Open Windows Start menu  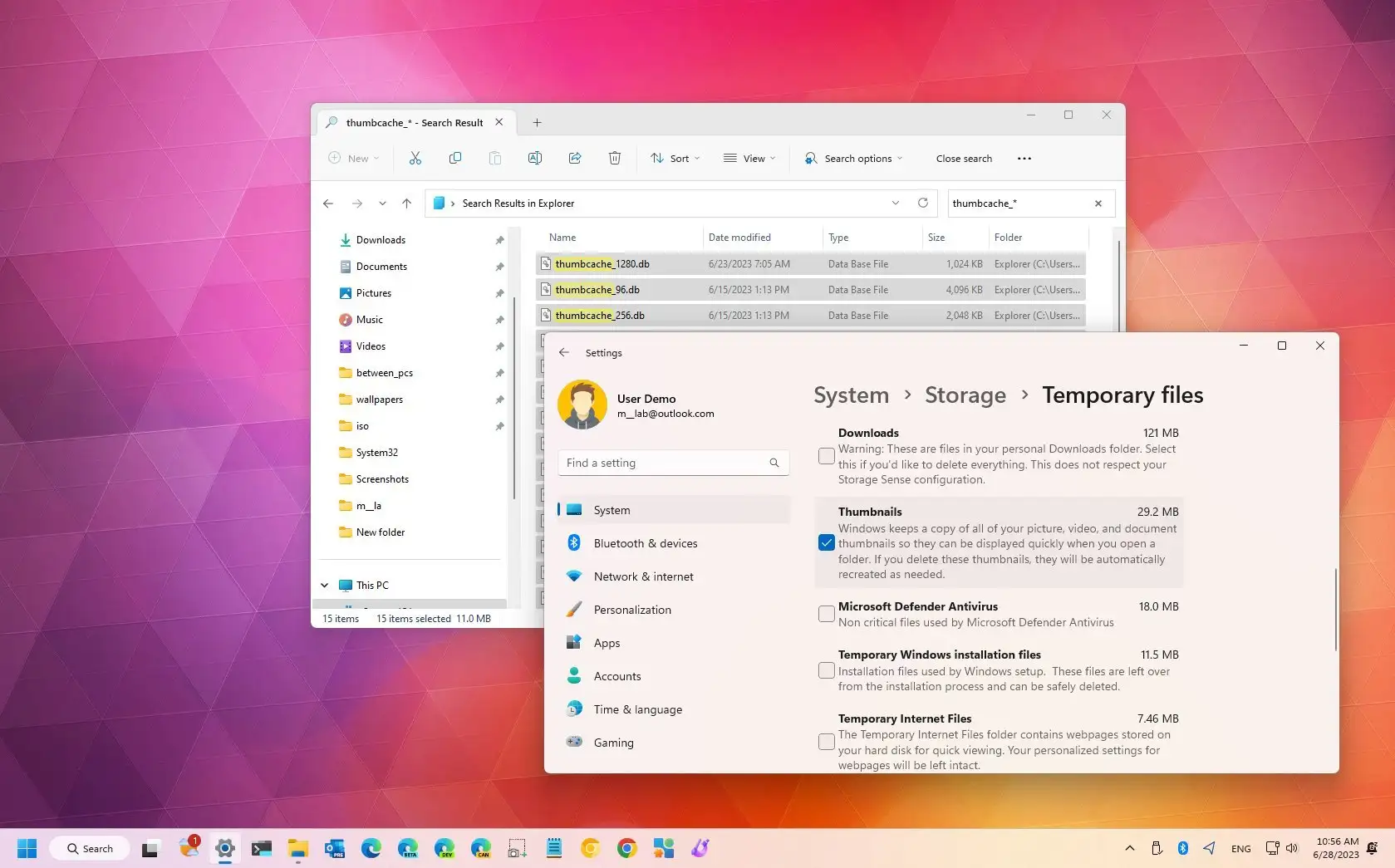(27, 848)
